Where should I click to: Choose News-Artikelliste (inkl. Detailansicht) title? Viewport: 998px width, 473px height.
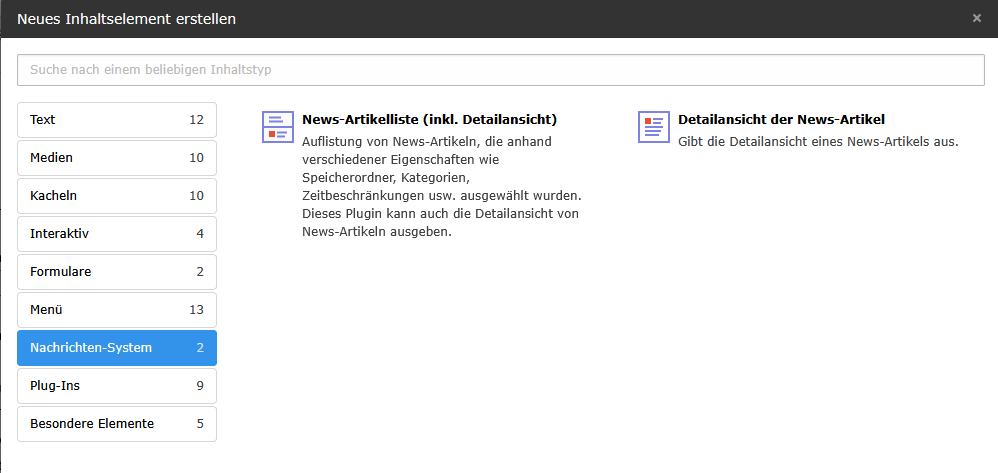click(429, 119)
